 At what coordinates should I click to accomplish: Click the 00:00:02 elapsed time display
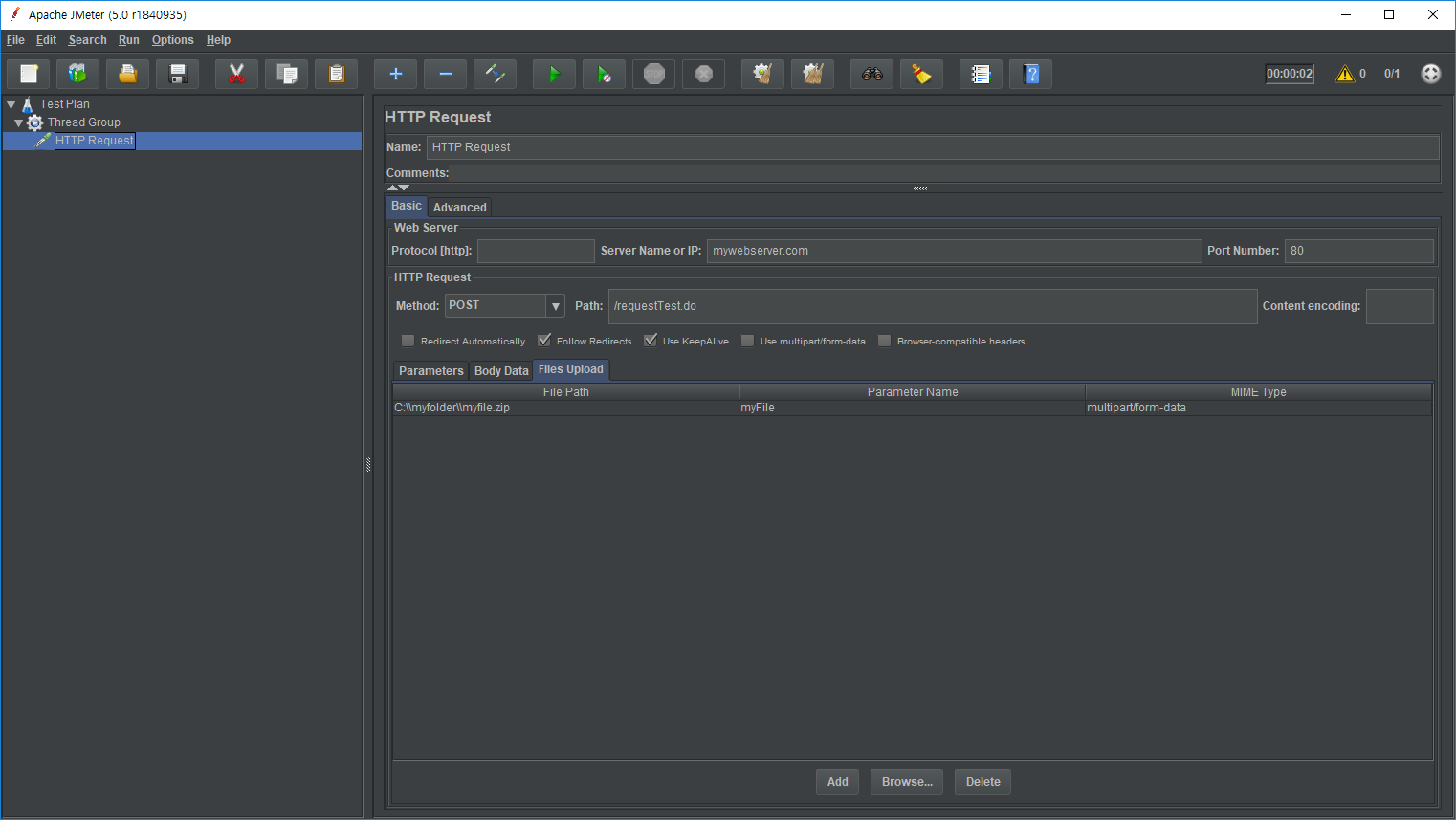pos(1290,74)
